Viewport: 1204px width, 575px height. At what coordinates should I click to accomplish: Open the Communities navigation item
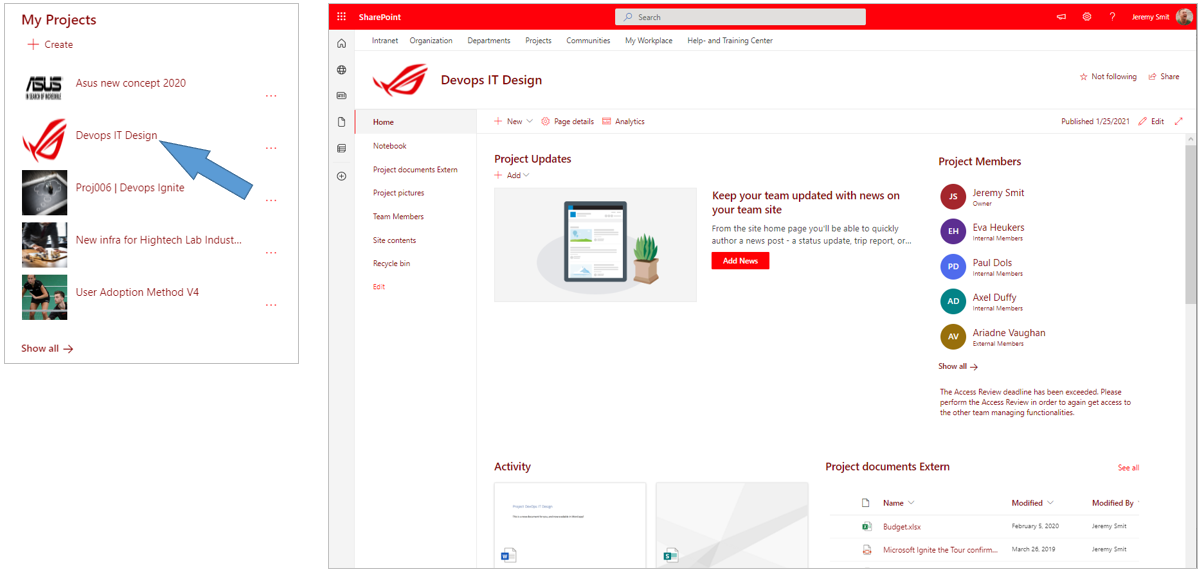pyautogui.click(x=588, y=41)
